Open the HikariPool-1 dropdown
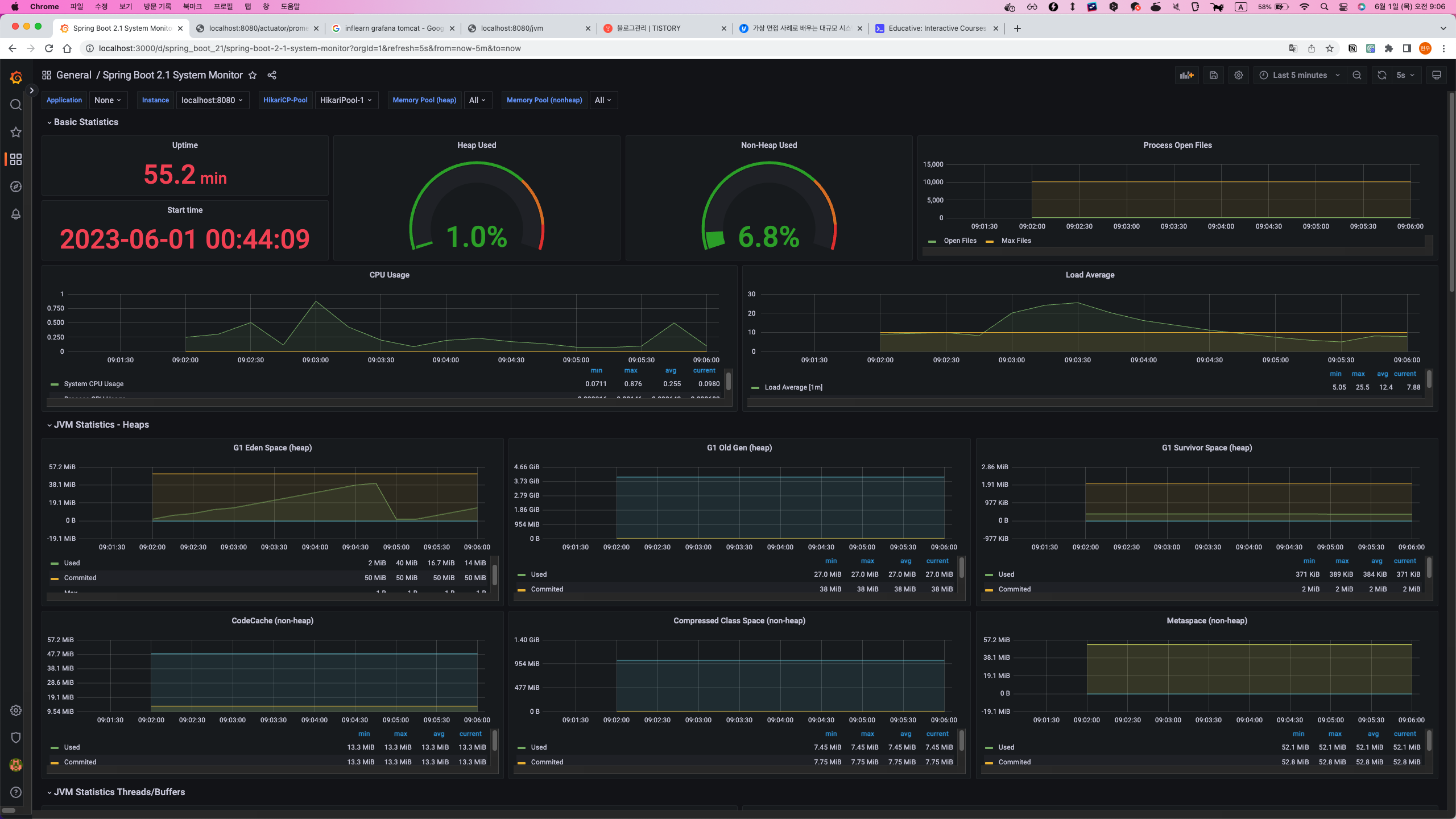Viewport: 1456px width, 819px height. 346,100
